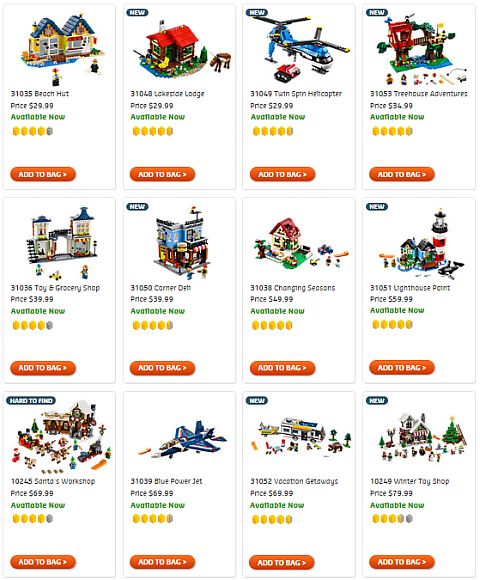Click NEW badge on Vacation Getaways
The width and height of the screenshot is (480, 580).
pyautogui.click(x=257, y=401)
